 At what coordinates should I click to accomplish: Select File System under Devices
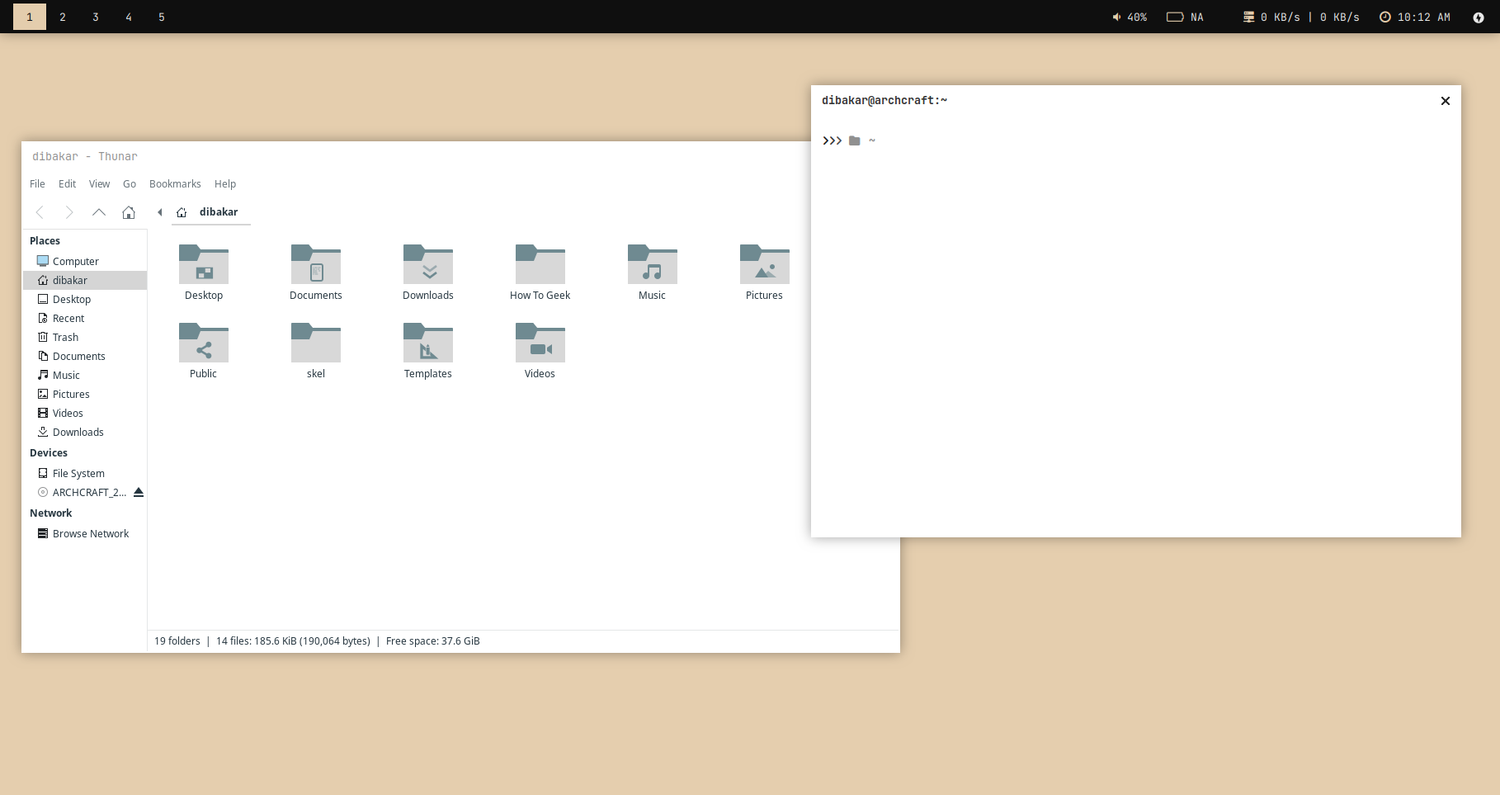pos(85,473)
